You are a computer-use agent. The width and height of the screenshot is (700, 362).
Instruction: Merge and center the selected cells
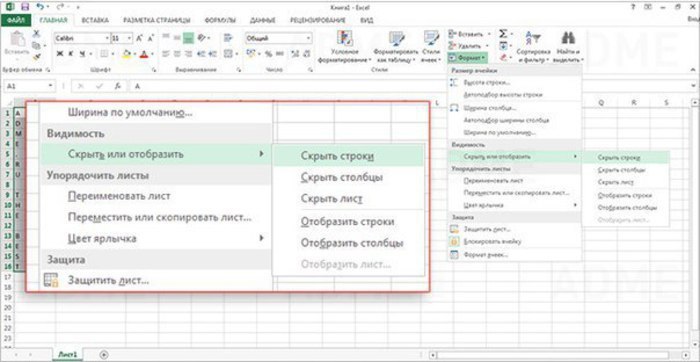(x=228, y=54)
